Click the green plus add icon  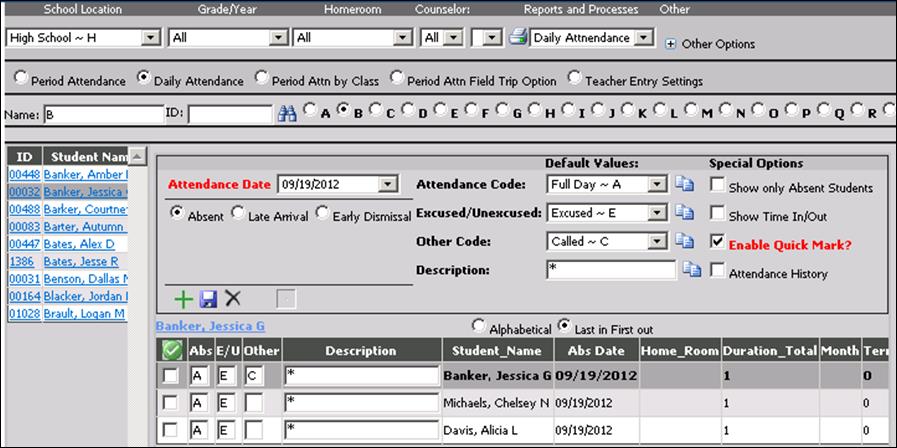(184, 298)
